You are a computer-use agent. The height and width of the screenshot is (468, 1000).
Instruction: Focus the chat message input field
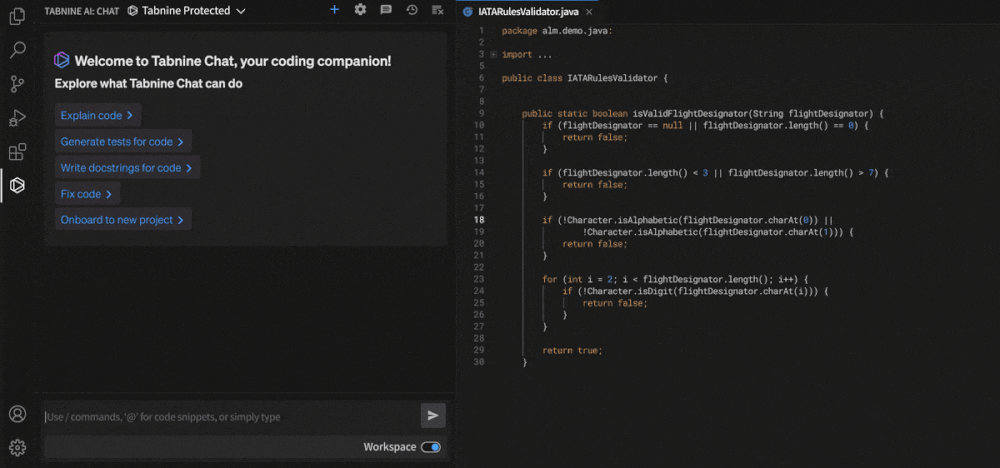pyautogui.click(x=230, y=417)
